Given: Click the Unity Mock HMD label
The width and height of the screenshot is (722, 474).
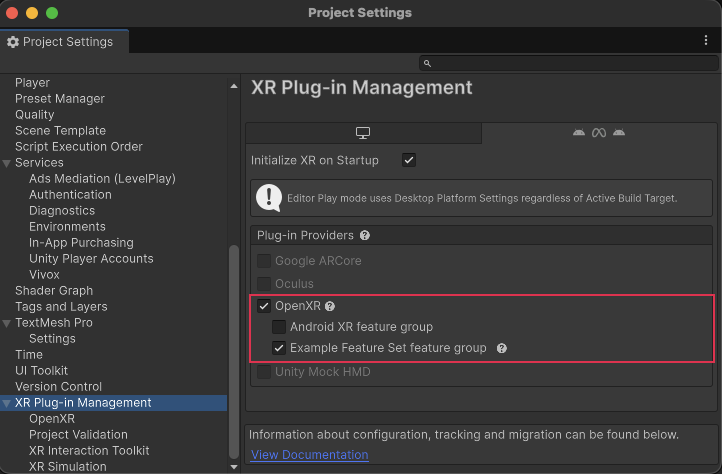Looking at the screenshot, I should [x=323, y=372].
